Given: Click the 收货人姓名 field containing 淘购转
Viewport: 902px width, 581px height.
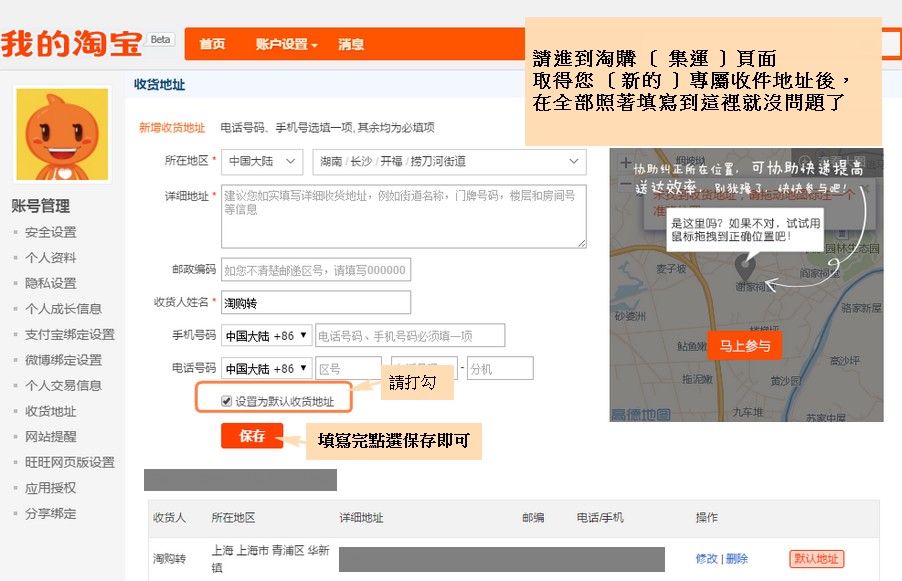Looking at the screenshot, I should click(x=316, y=303).
